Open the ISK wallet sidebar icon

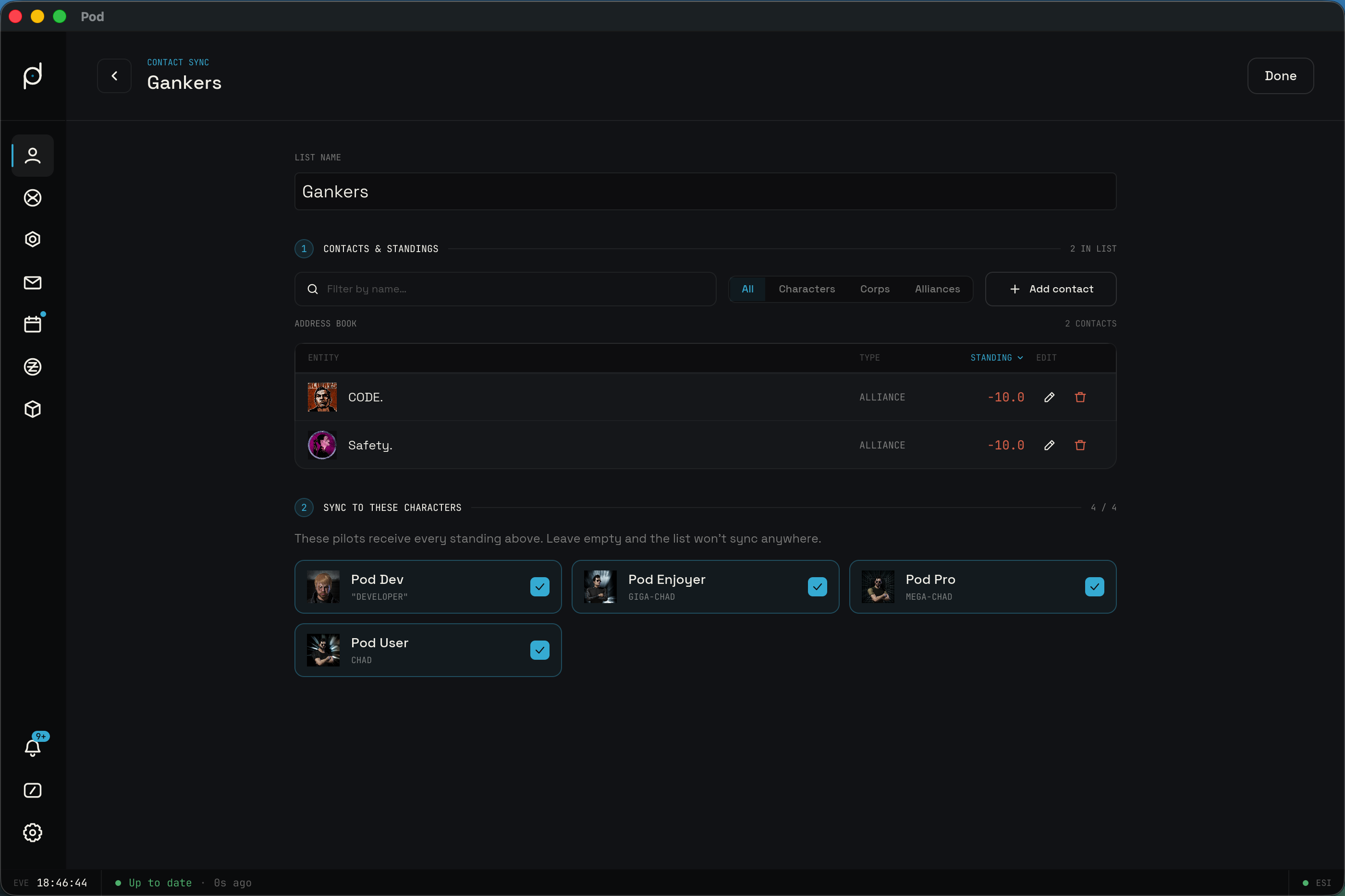point(33,367)
